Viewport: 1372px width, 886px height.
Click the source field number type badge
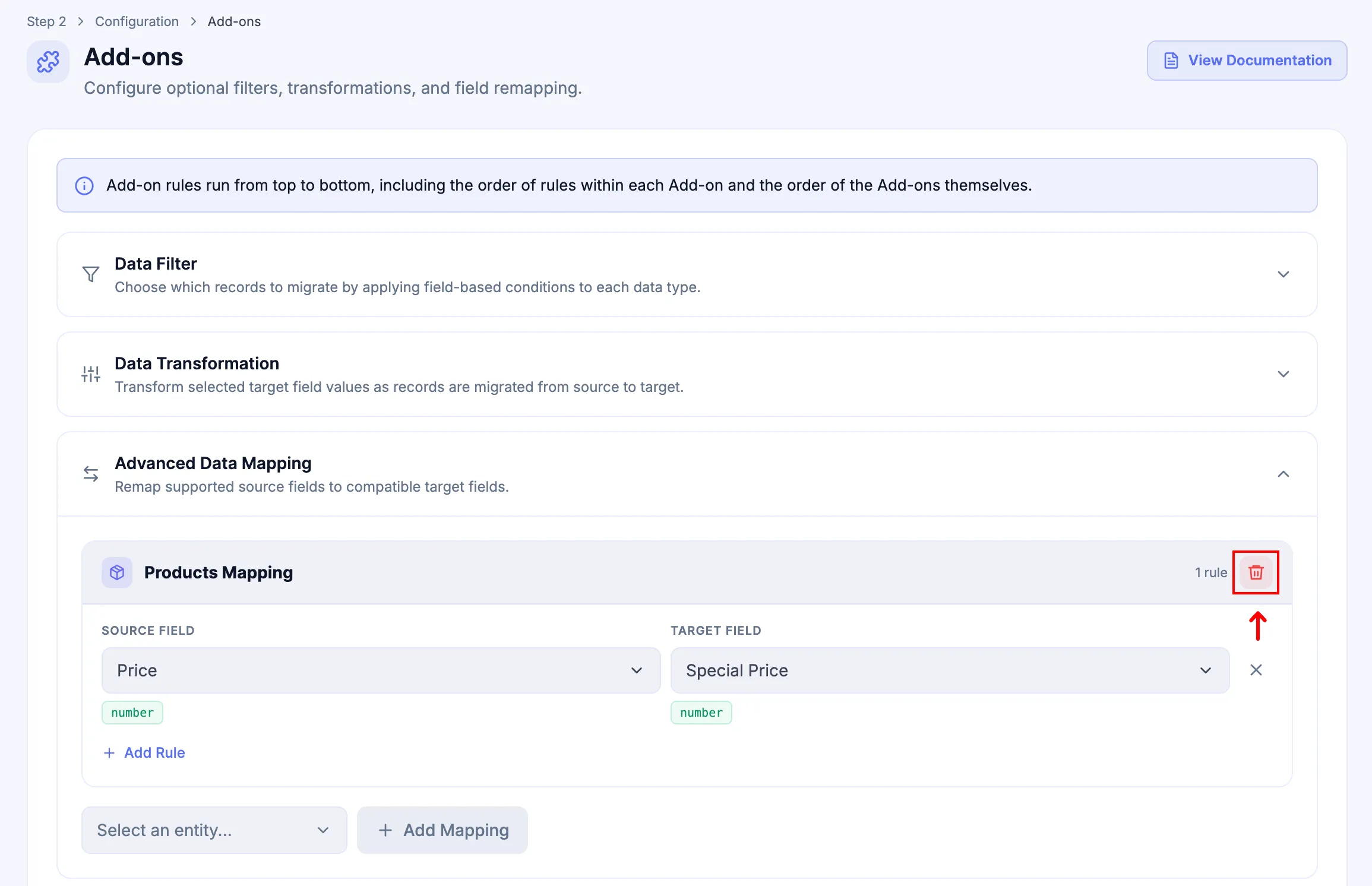(x=132, y=713)
